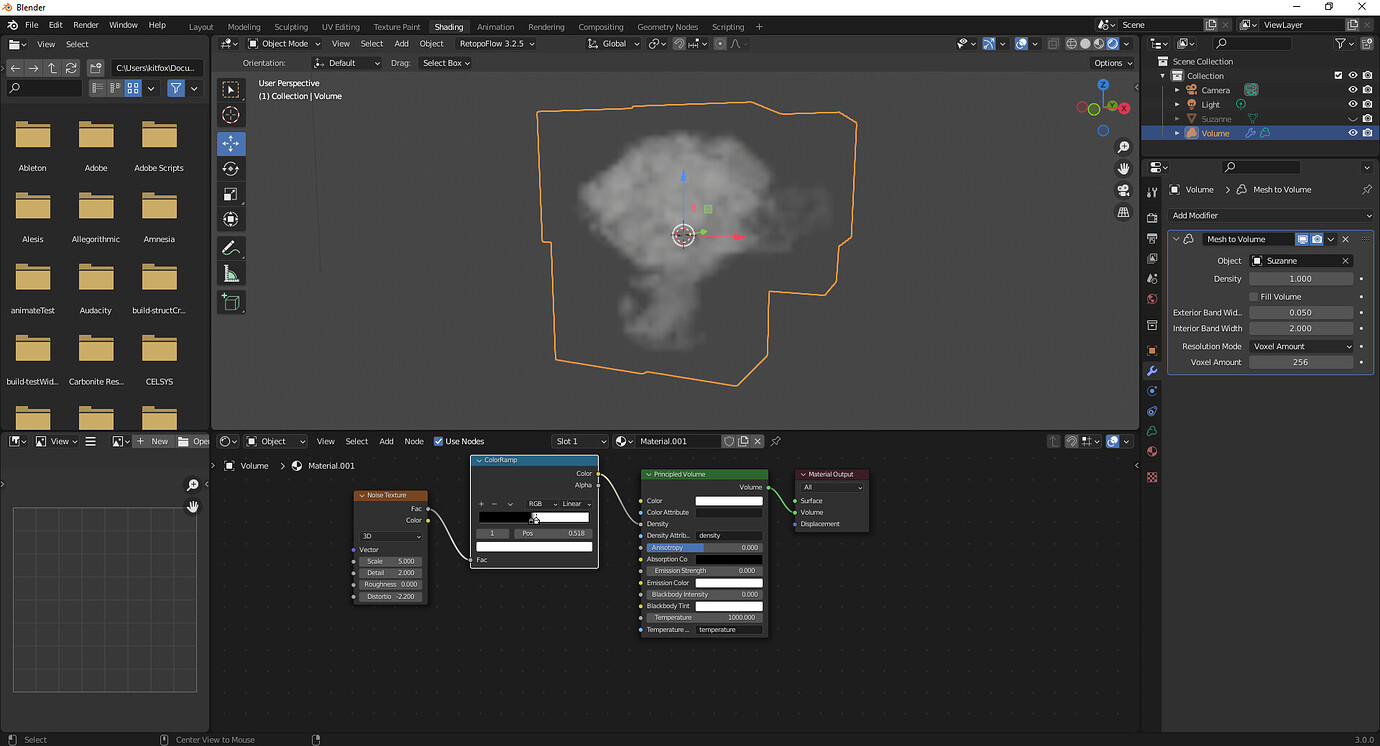Toggle camera view with the camera icon

click(x=1123, y=191)
